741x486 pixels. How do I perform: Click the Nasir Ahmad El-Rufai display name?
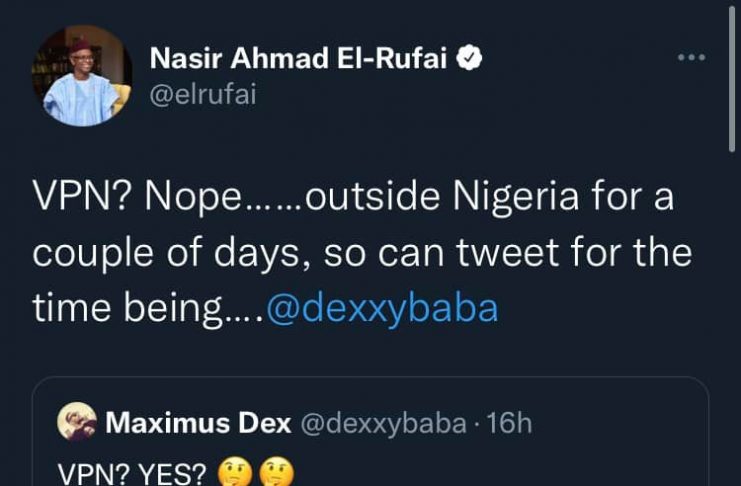(x=301, y=59)
